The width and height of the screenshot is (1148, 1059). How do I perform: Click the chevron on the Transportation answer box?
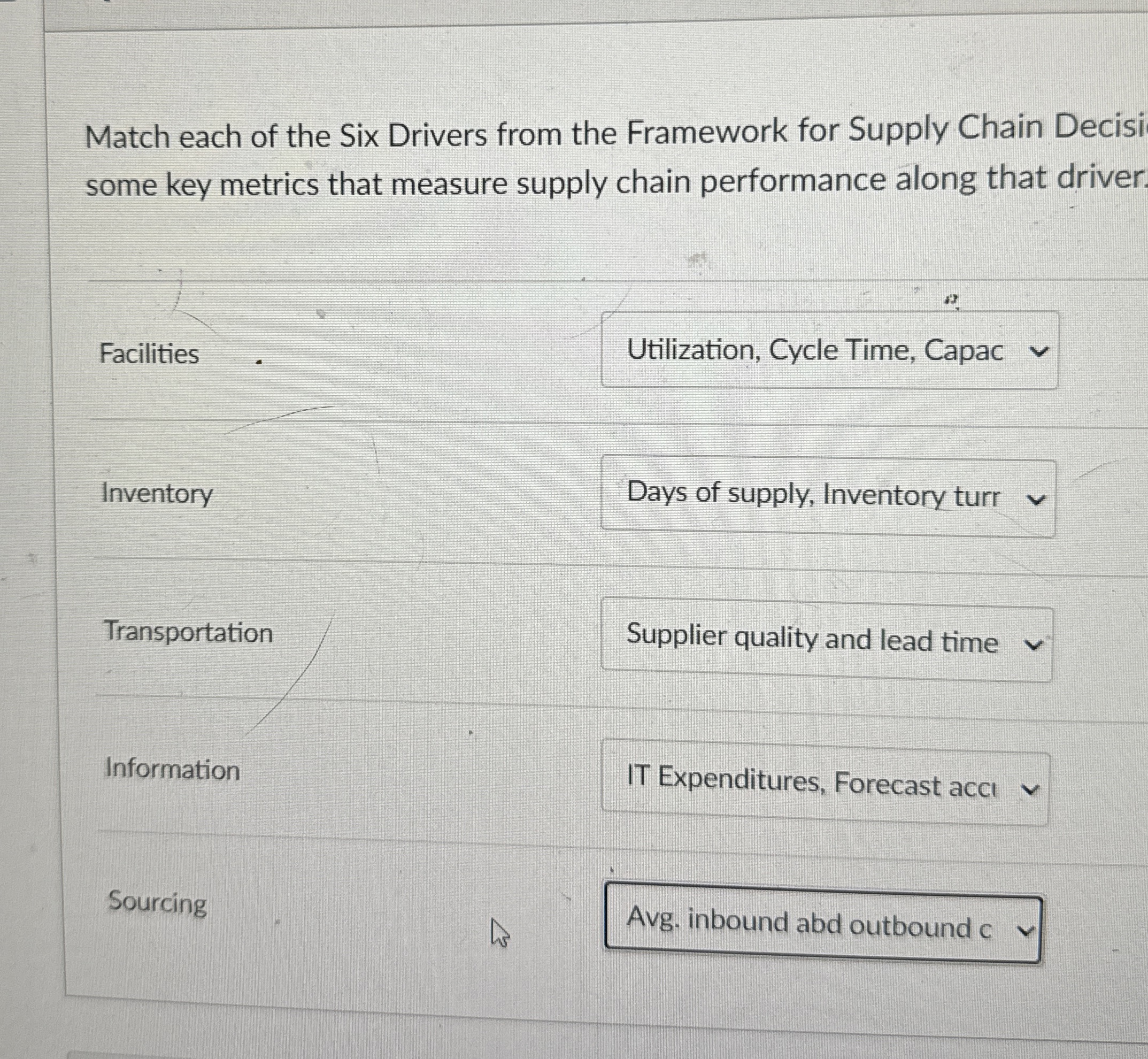1034,644
